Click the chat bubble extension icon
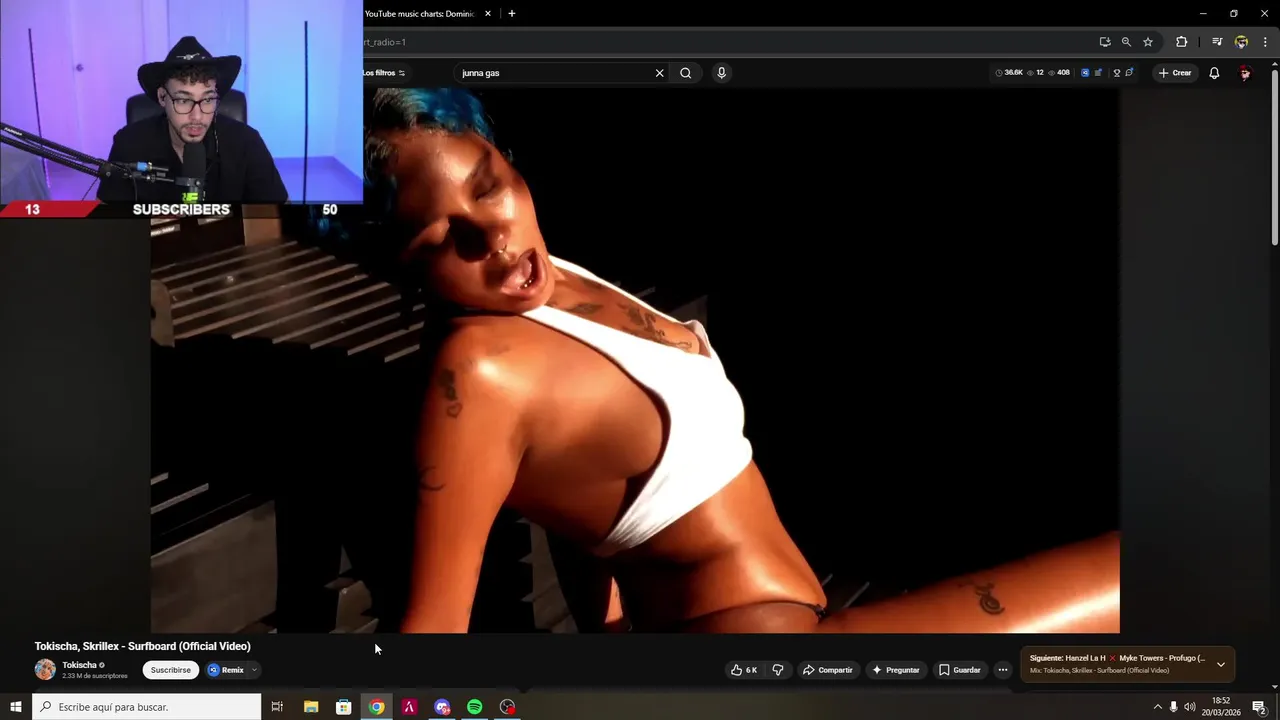The image size is (1280, 720). (1129, 73)
